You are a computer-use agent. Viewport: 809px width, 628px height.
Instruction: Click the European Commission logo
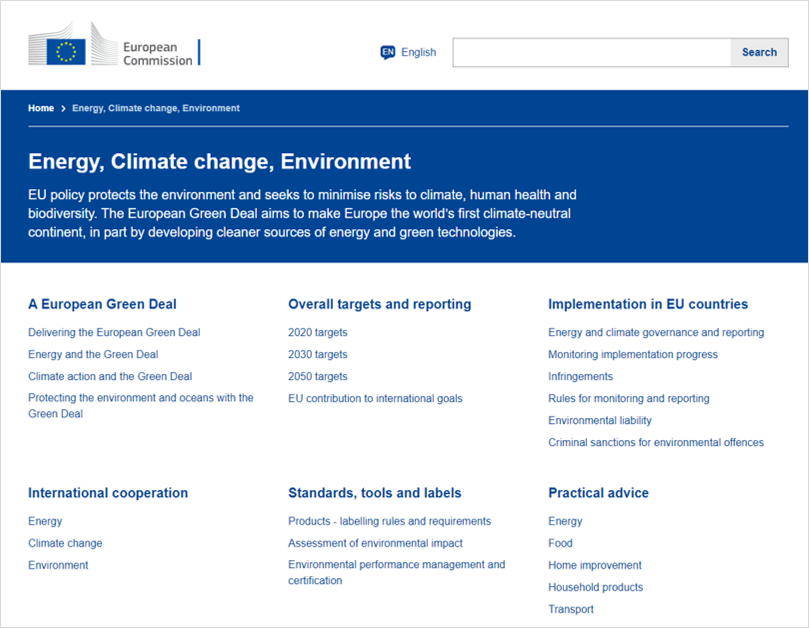point(115,45)
